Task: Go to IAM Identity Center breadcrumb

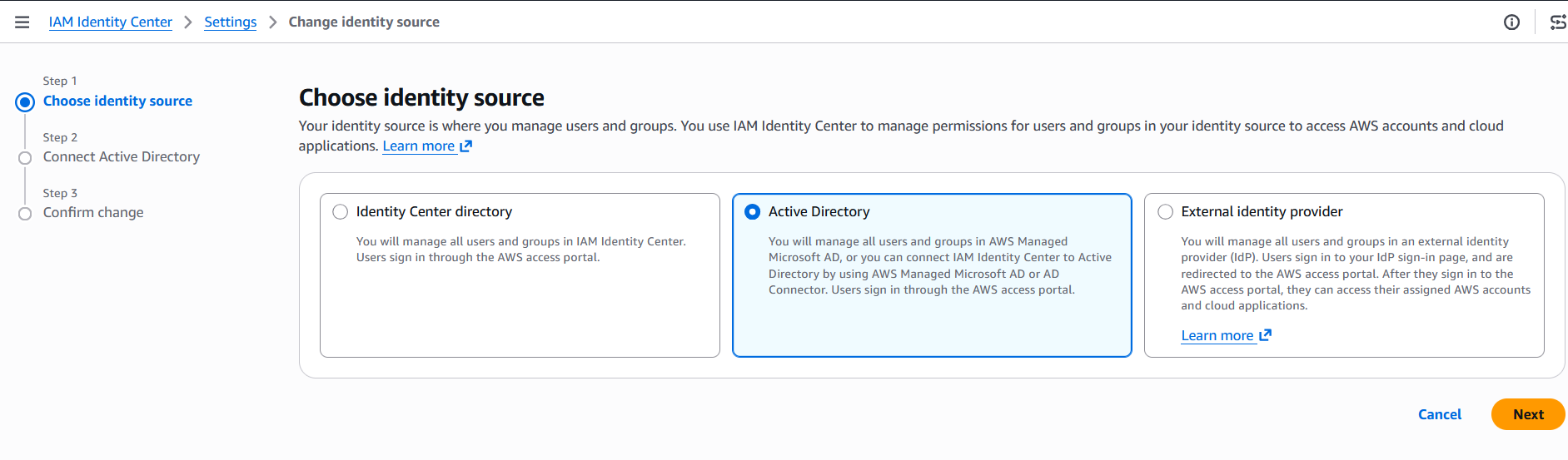Action: 111,22
